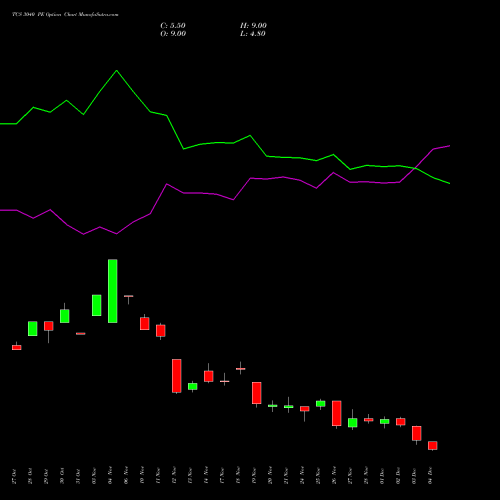The width and height of the screenshot is (500, 500).
Task: Select the 14 Nov date label
Action: [x=206, y=476]
